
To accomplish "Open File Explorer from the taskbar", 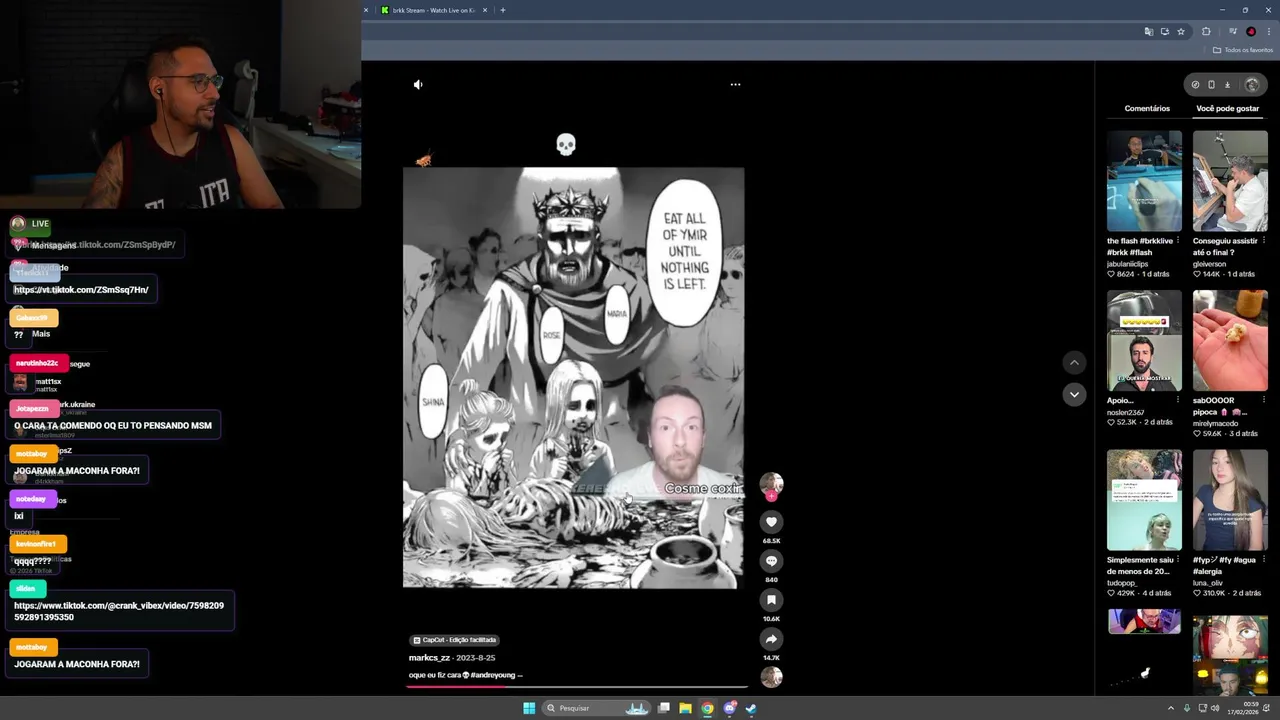I will [685, 708].
